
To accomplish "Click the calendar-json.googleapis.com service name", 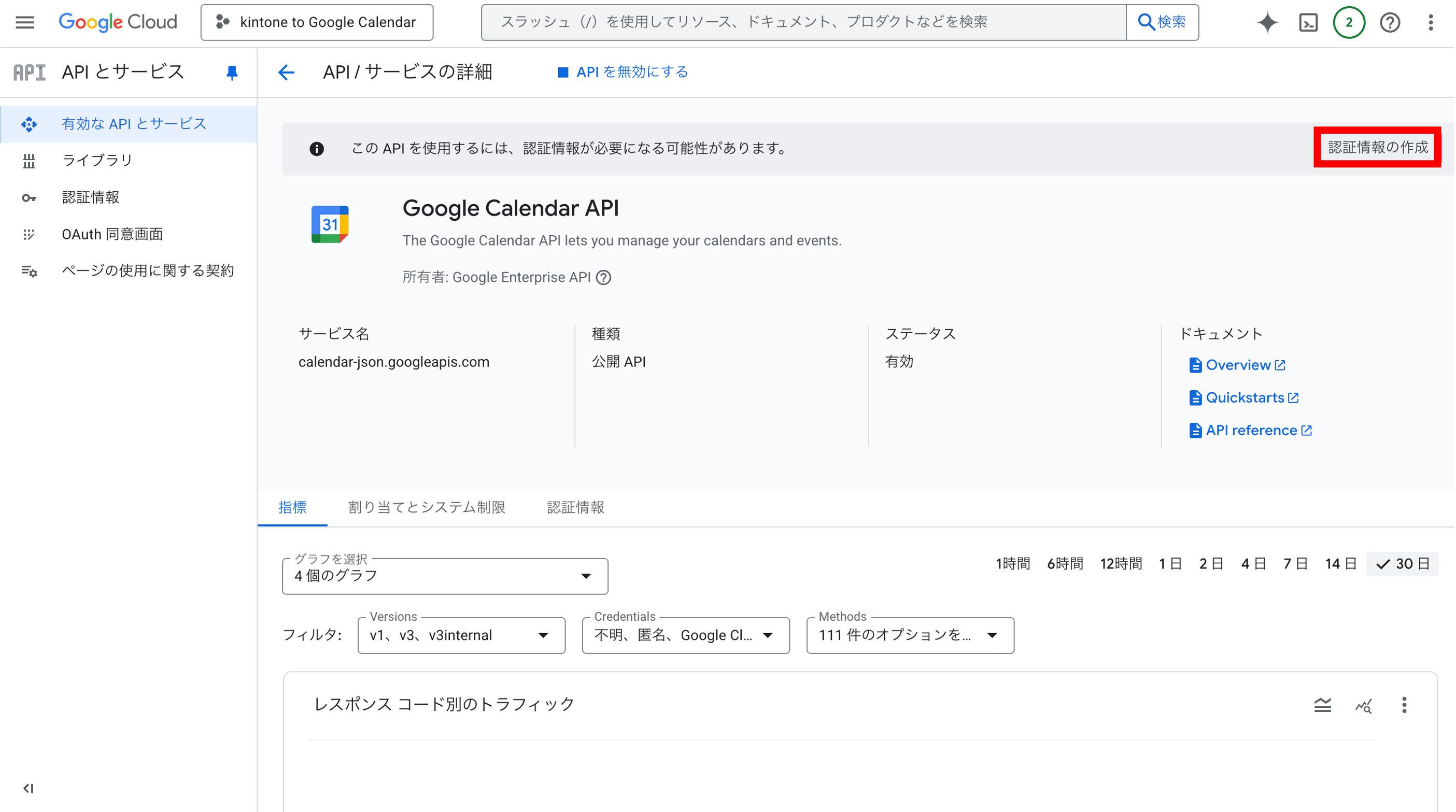I will 394,362.
